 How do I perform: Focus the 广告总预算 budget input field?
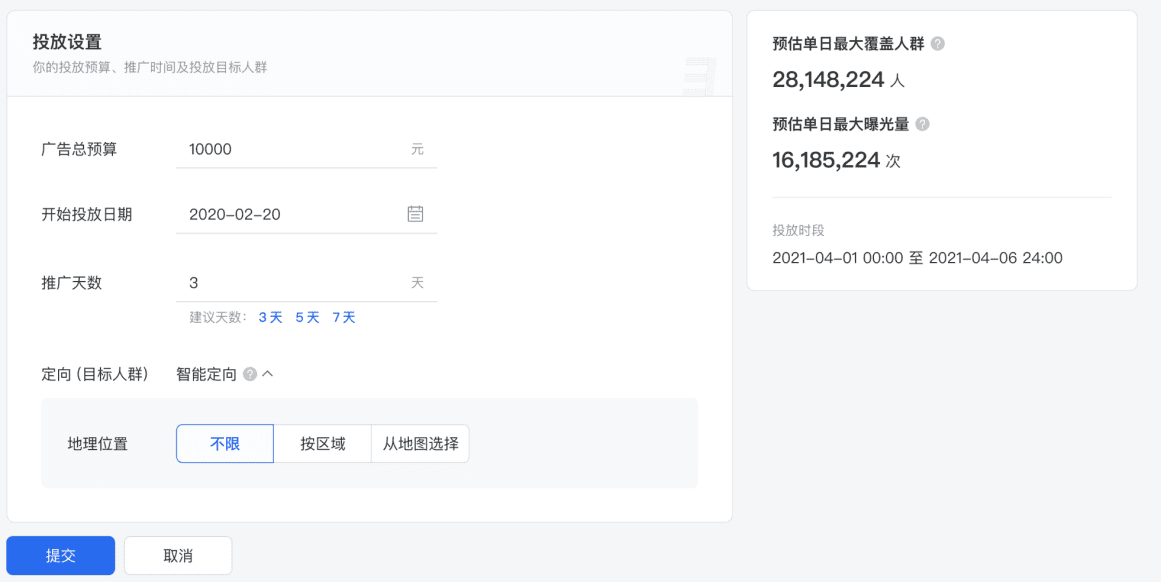[307, 150]
